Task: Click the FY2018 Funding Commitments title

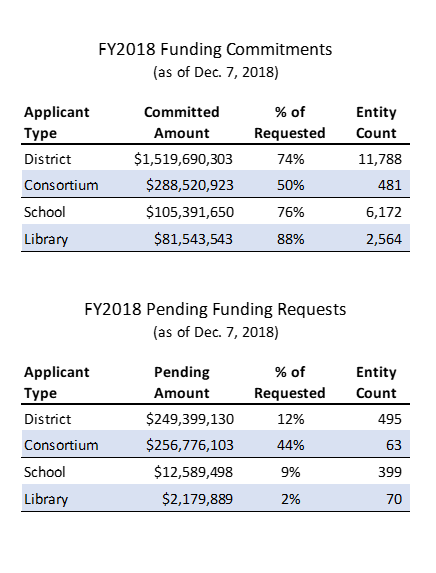Action: (215, 49)
